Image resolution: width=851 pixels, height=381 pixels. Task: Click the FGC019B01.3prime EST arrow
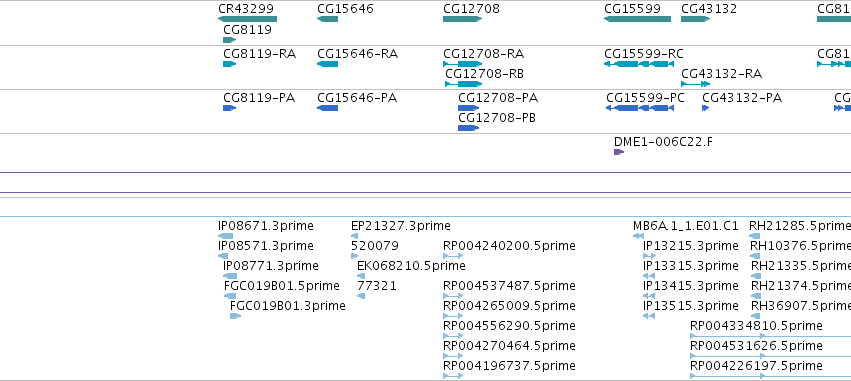tap(235, 316)
